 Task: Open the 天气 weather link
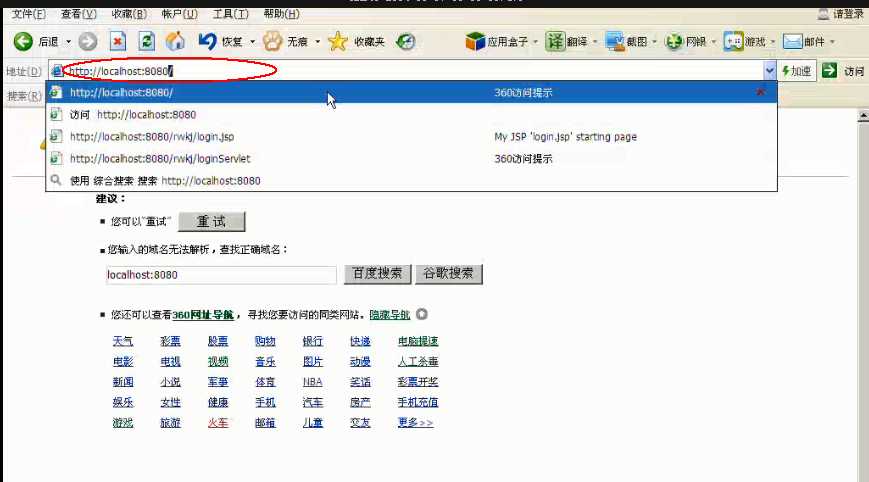122,341
